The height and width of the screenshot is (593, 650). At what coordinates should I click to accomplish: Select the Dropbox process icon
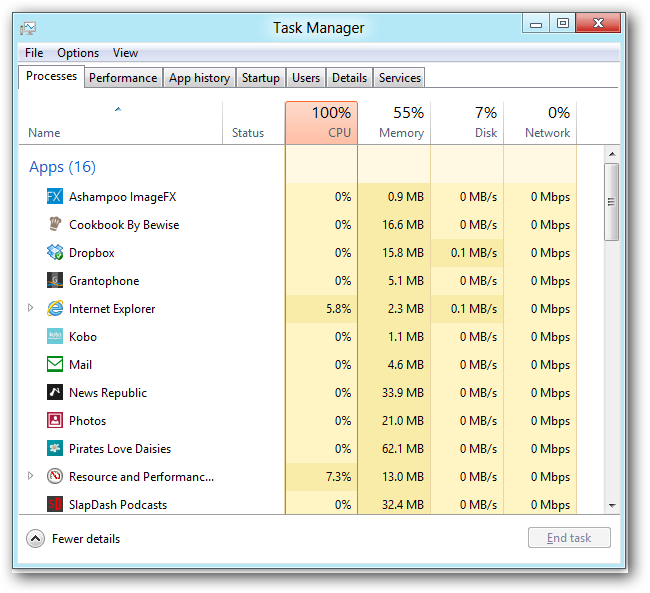tap(55, 253)
